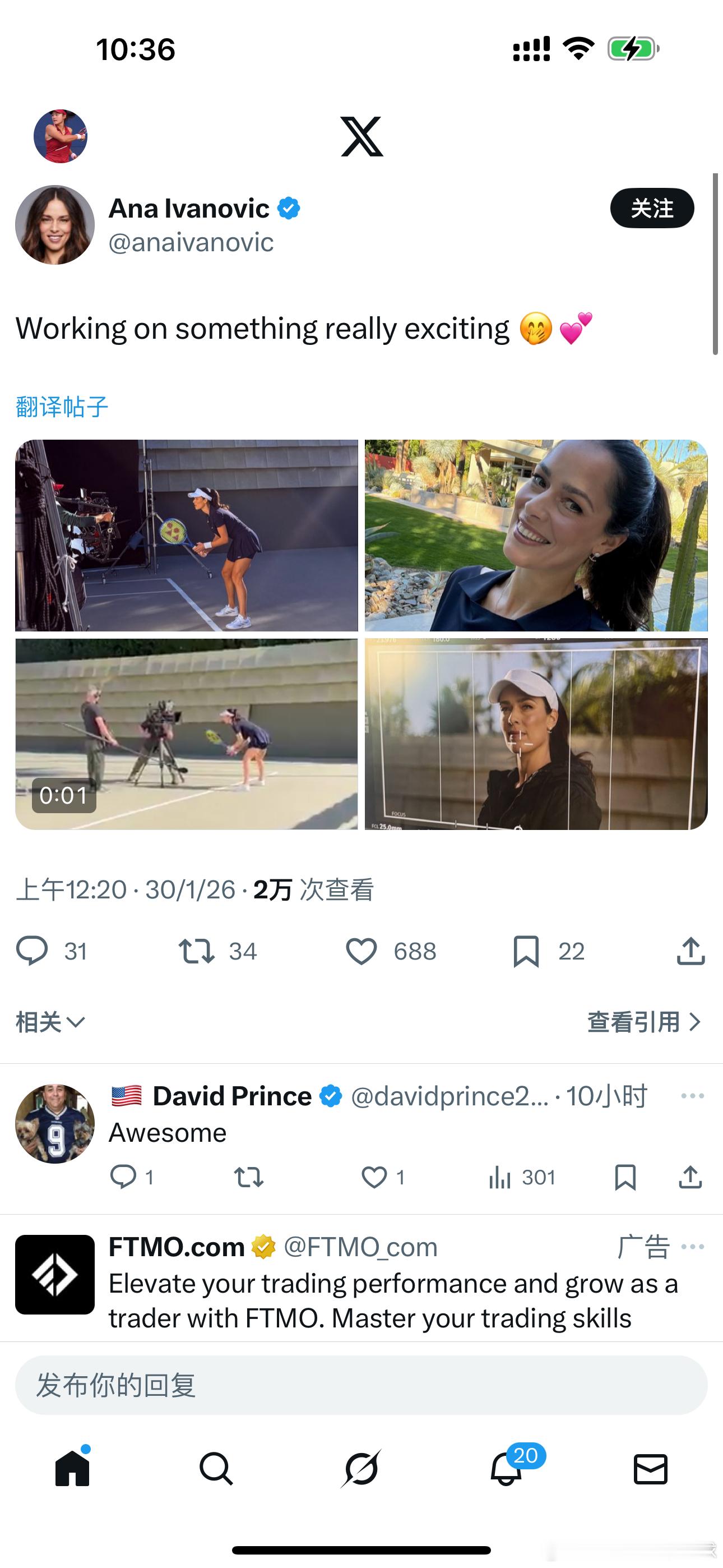The height and width of the screenshot is (1568, 723).
Task: Play the 0:01 video thumbnail
Action: [186, 734]
